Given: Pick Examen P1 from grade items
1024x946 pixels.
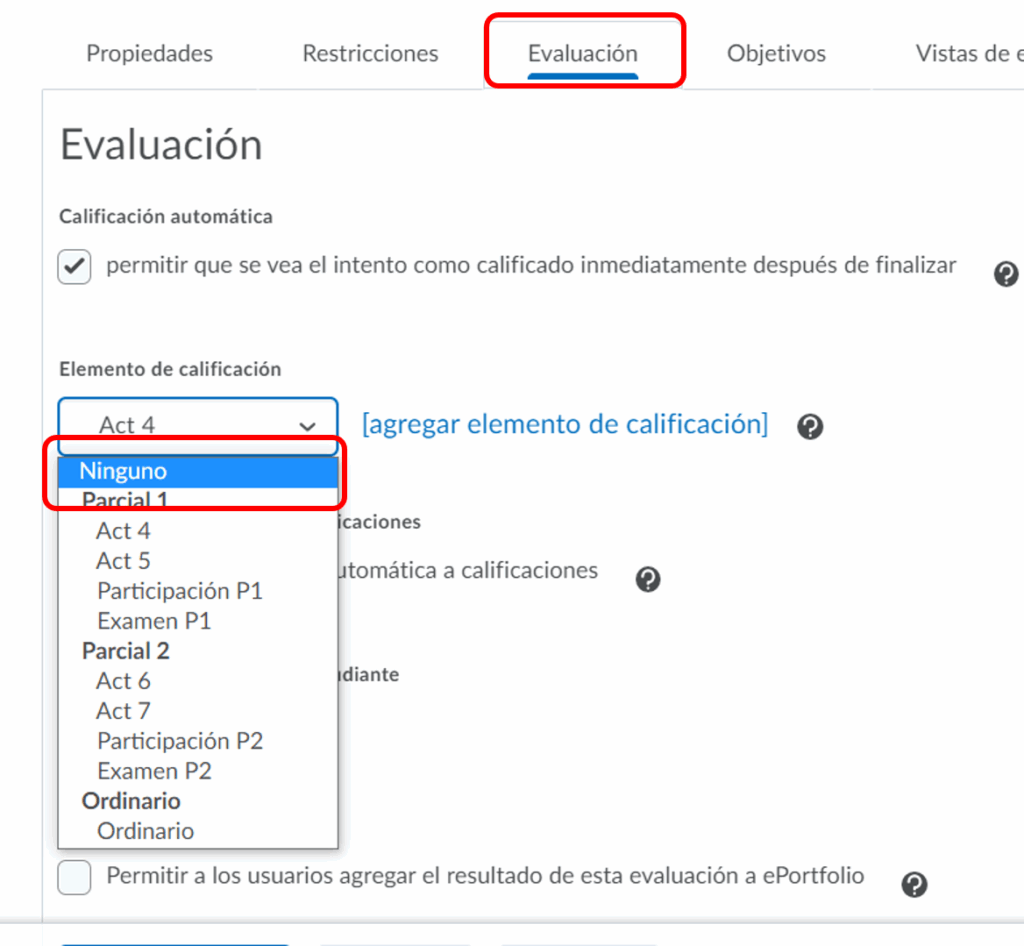Looking at the screenshot, I should coord(154,621).
